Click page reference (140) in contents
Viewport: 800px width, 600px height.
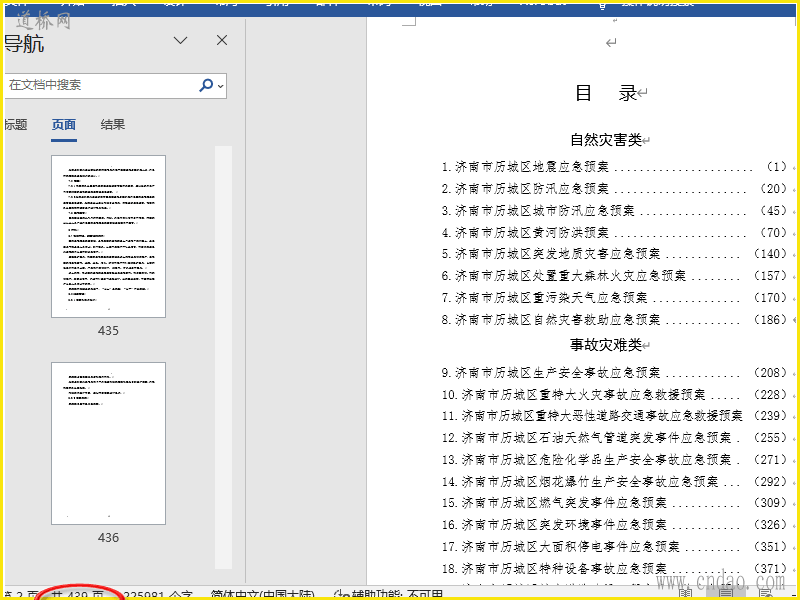pyautogui.click(x=771, y=254)
